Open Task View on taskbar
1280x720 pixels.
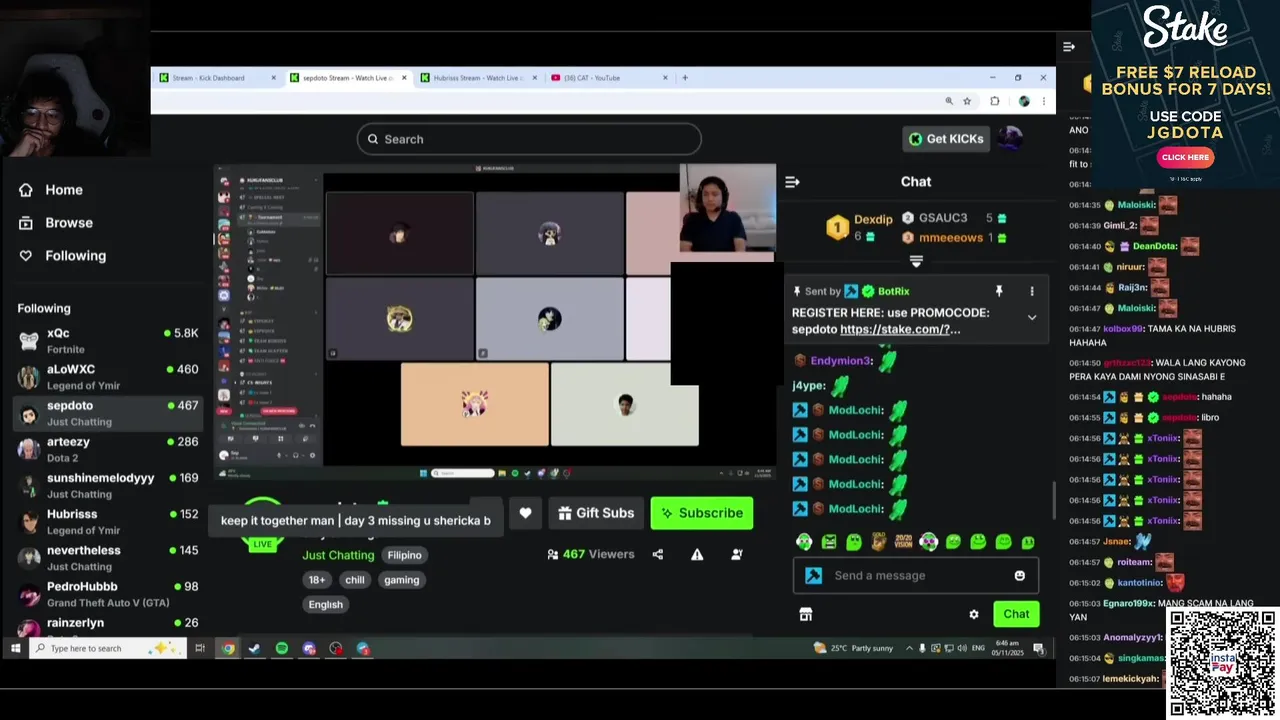coord(200,649)
